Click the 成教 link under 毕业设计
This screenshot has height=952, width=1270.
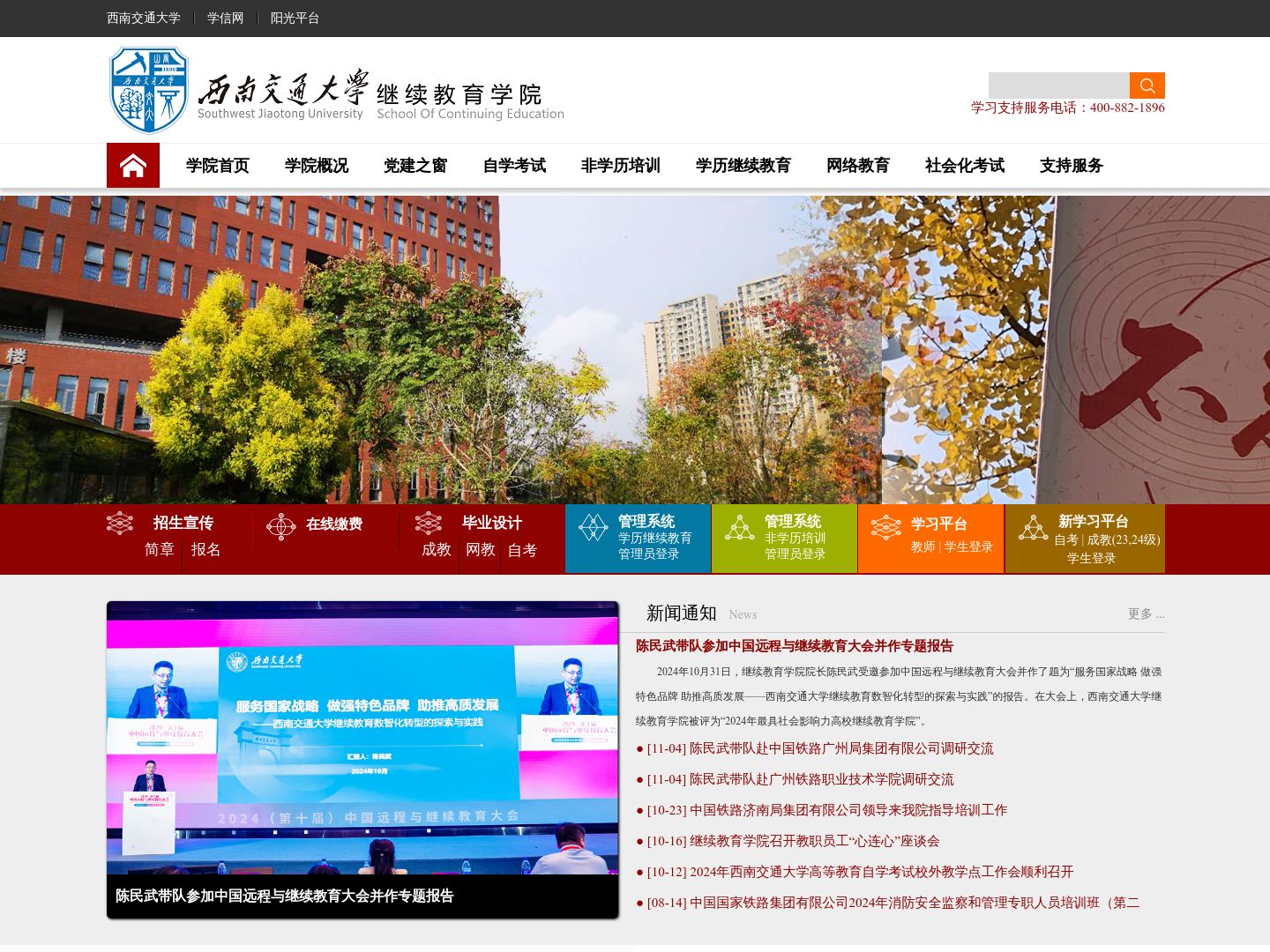(437, 549)
